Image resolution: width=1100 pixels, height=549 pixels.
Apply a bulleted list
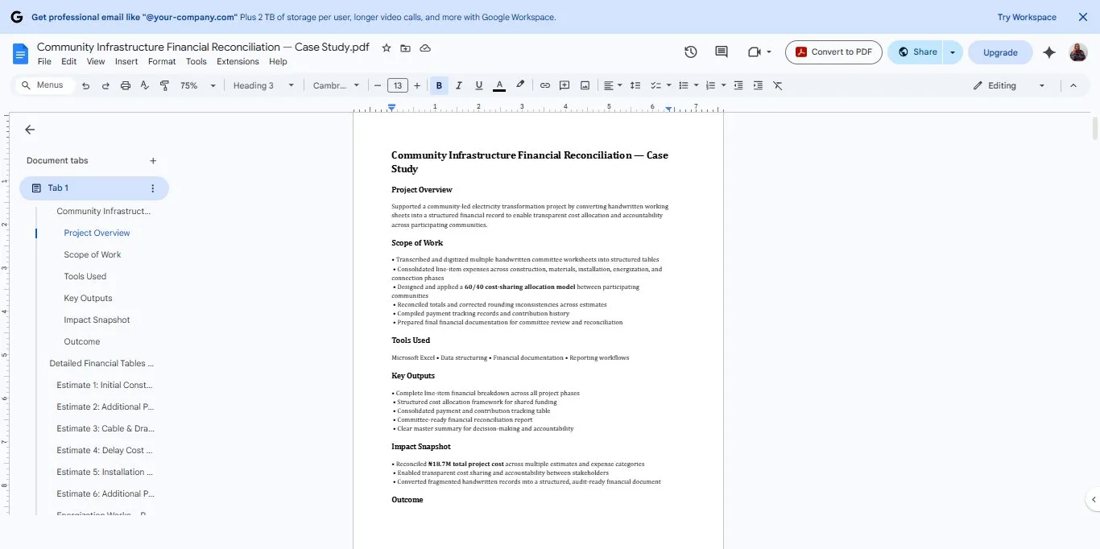point(683,86)
